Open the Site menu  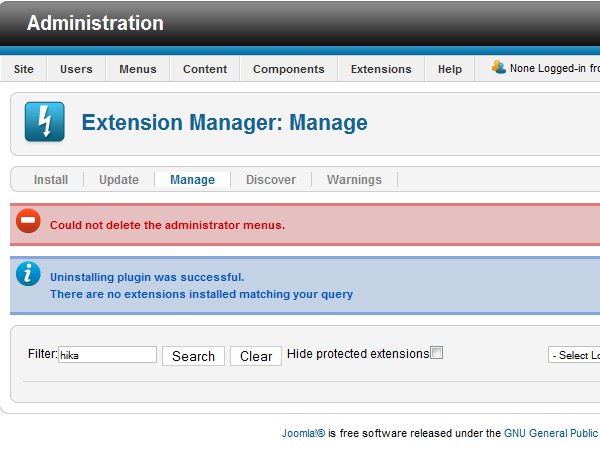coord(24,69)
